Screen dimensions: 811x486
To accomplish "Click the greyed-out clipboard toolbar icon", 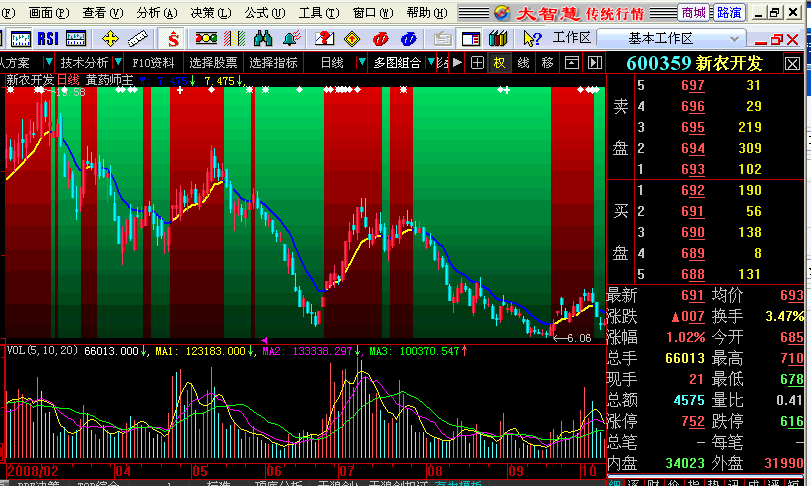I will 442,39.
